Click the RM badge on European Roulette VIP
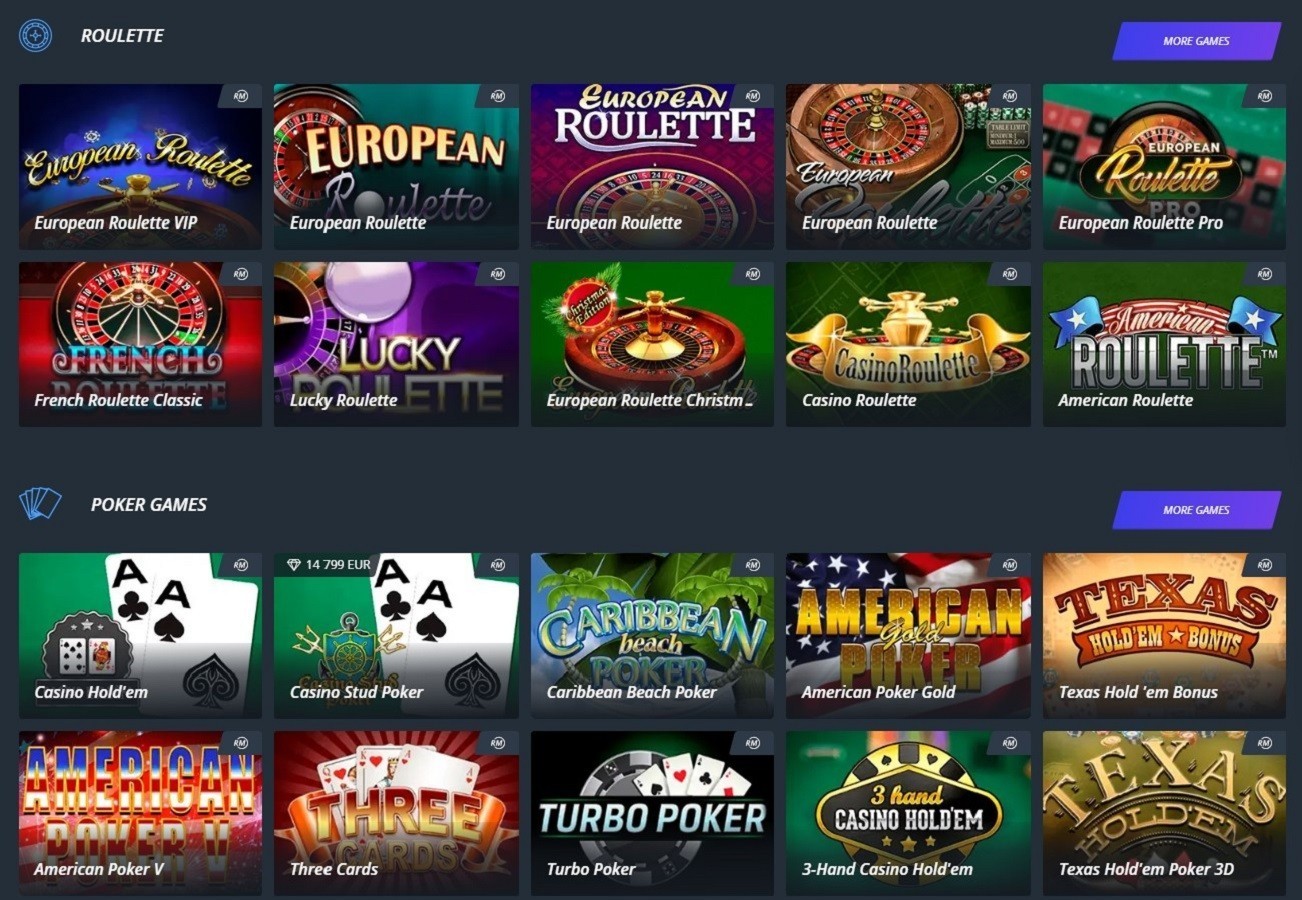1302x900 pixels. 241,96
